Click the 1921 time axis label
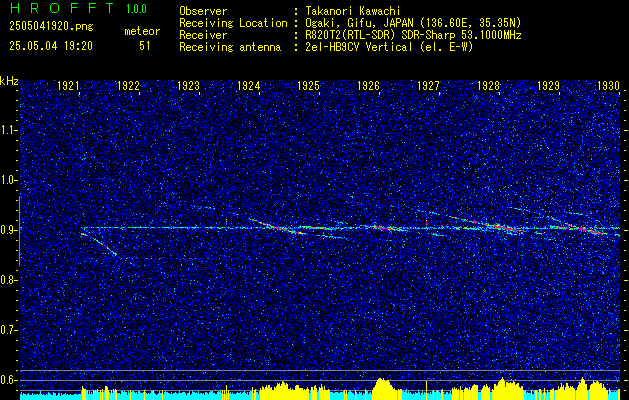The image size is (629, 400). click(x=68, y=85)
